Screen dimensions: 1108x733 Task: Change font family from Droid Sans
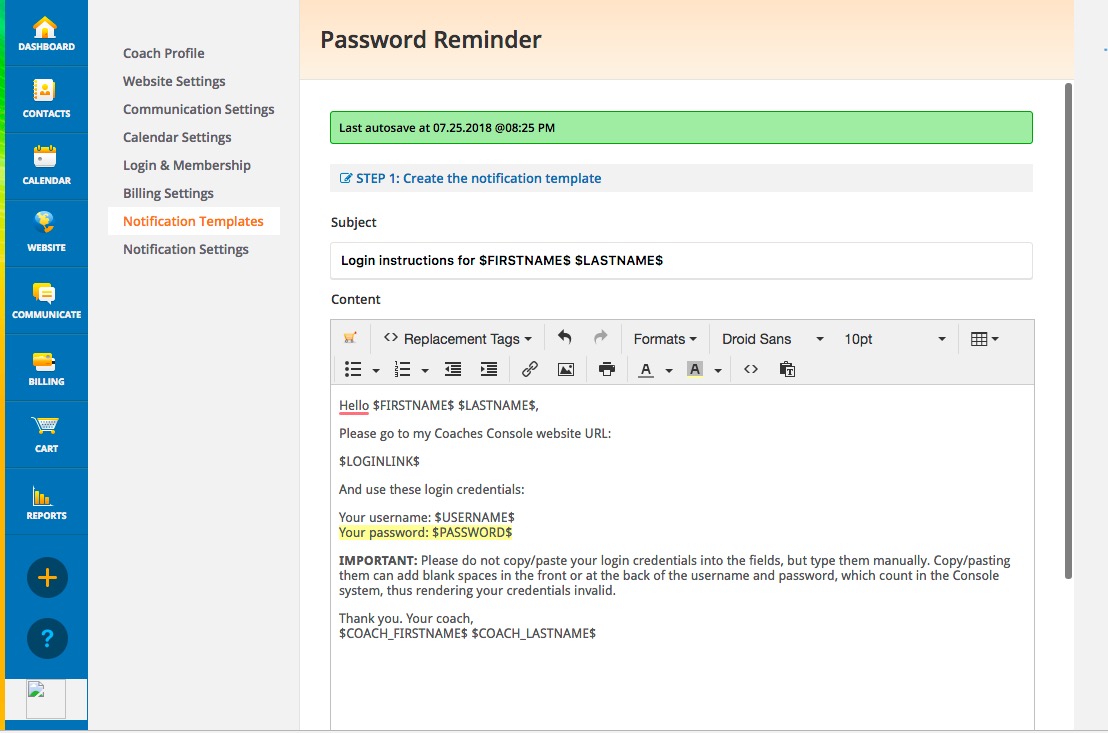[x=771, y=339]
